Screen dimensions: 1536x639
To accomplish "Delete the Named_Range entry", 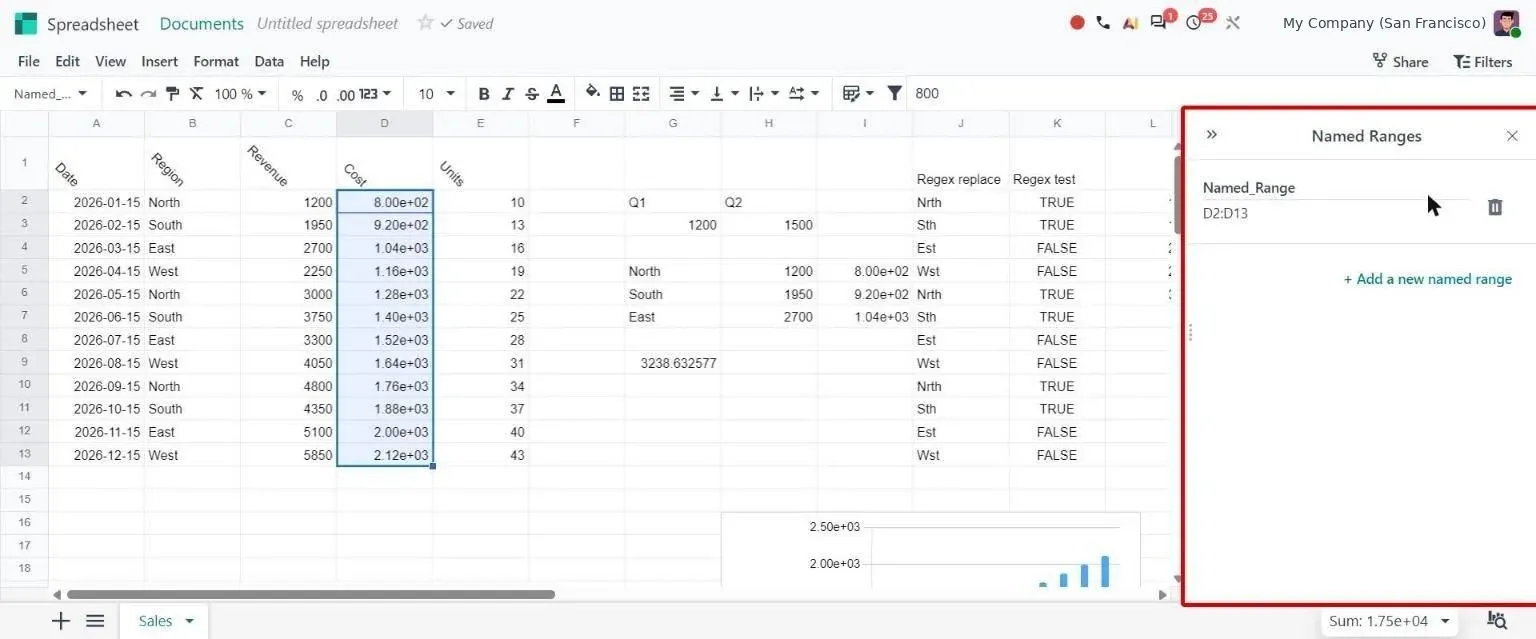I will [x=1495, y=207].
